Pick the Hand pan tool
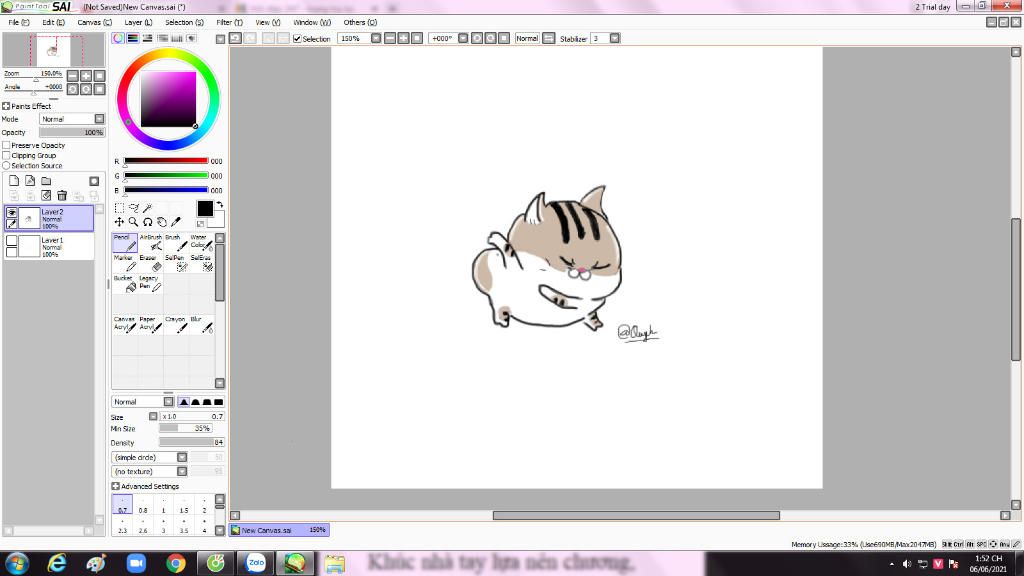The height and width of the screenshot is (576, 1024). click(x=162, y=222)
